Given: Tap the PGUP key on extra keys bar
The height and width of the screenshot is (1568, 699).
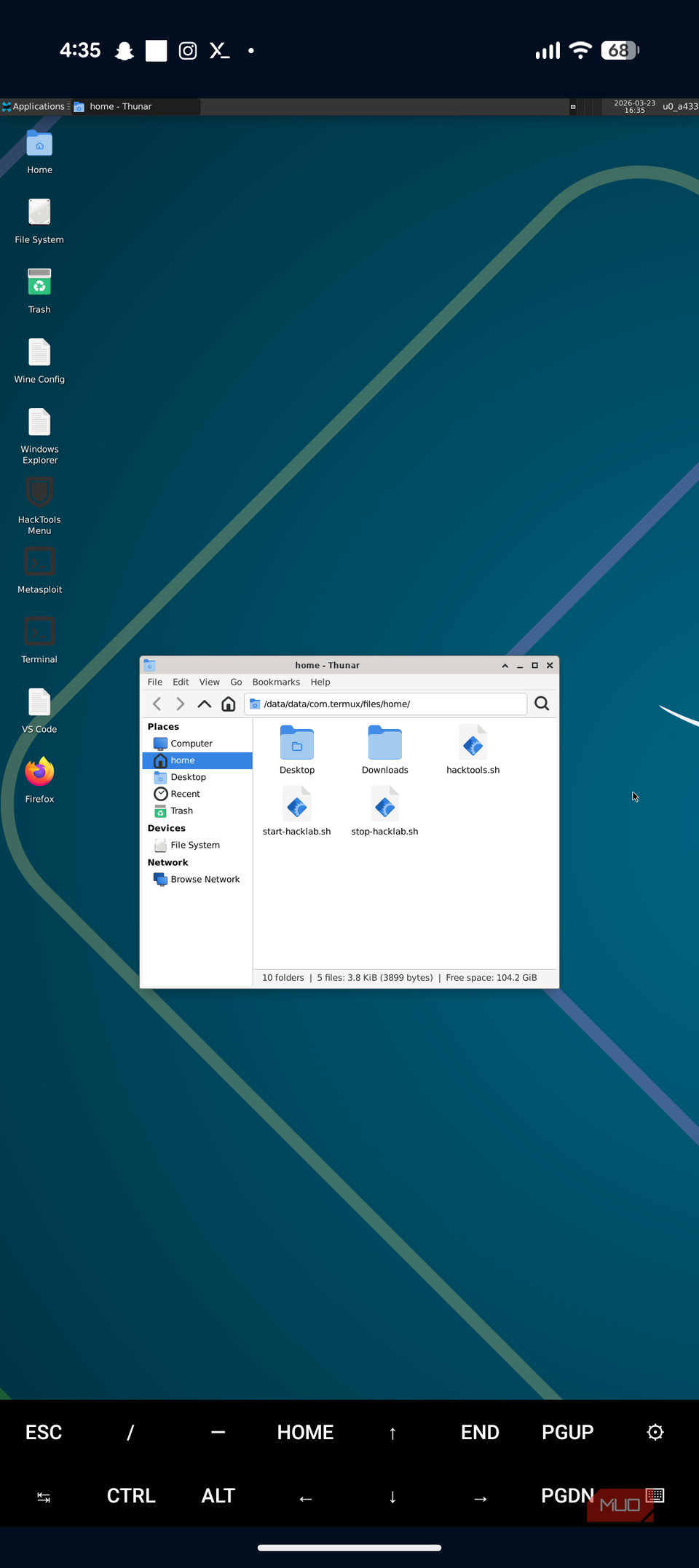Looking at the screenshot, I should click(x=568, y=1432).
